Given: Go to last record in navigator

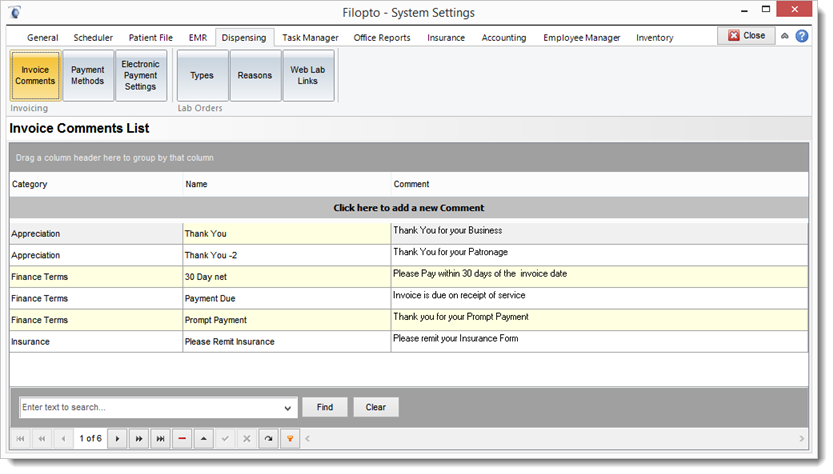Looking at the screenshot, I should (160, 439).
